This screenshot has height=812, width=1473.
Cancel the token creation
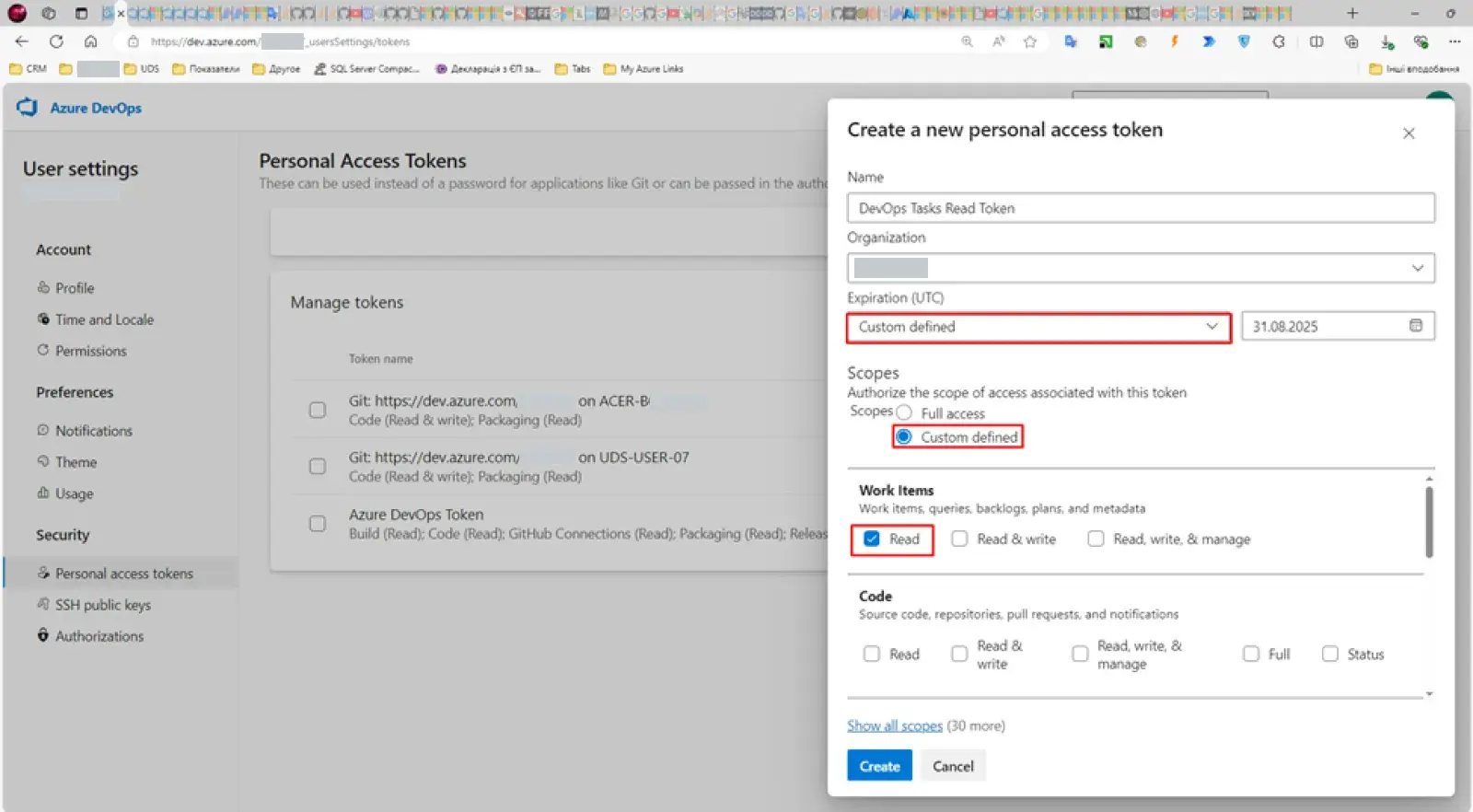tap(953, 766)
